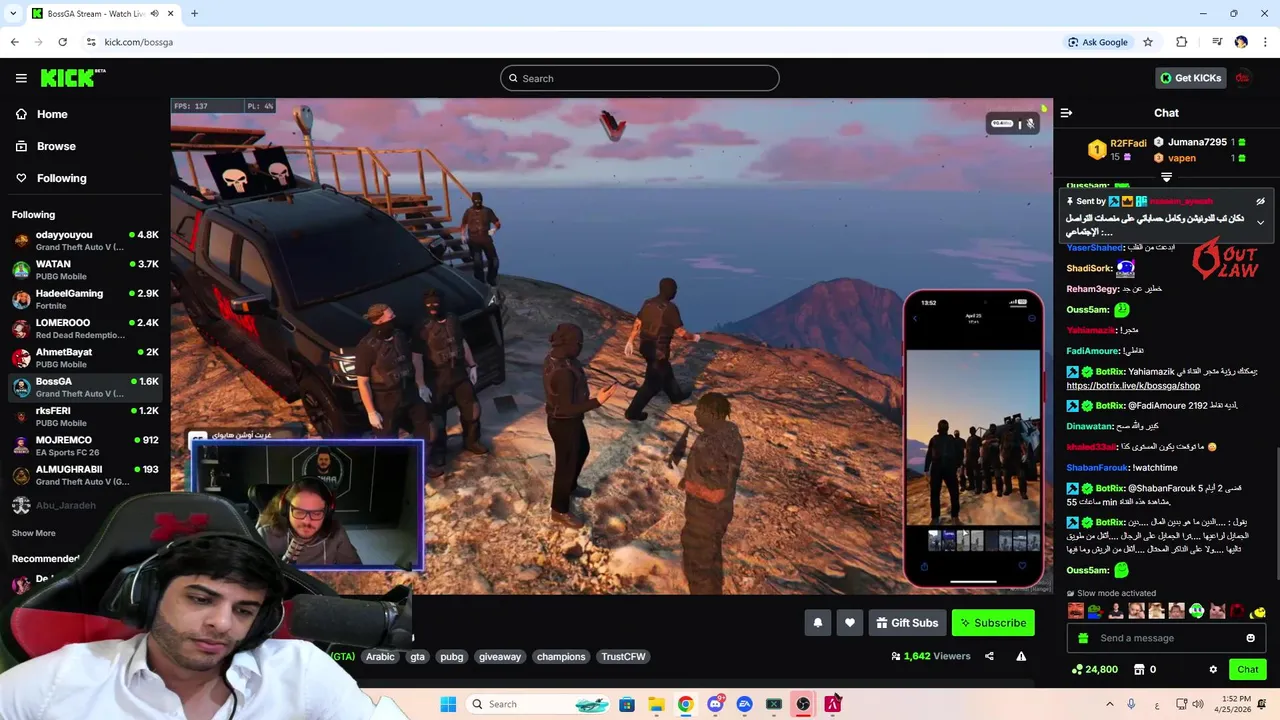The width and height of the screenshot is (1280, 720).
Task: Report the stream with the warning triangle icon
Action: 1021,656
